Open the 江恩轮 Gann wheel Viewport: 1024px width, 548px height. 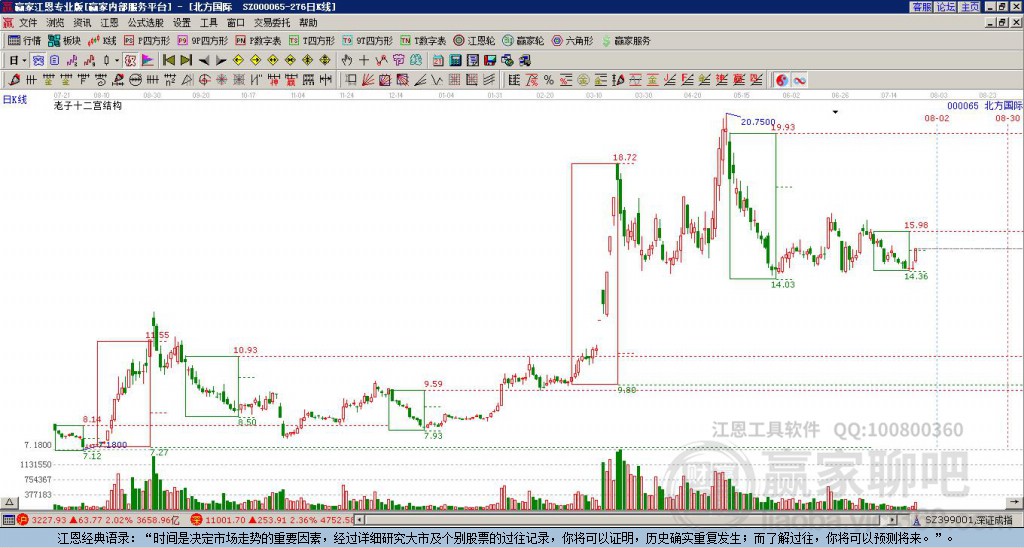pyautogui.click(x=474, y=40)
